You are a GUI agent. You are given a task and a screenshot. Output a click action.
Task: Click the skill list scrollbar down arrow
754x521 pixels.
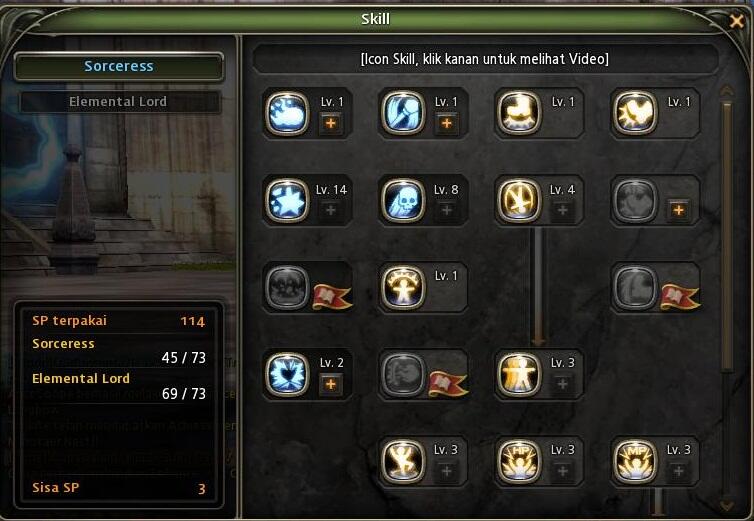727,505
